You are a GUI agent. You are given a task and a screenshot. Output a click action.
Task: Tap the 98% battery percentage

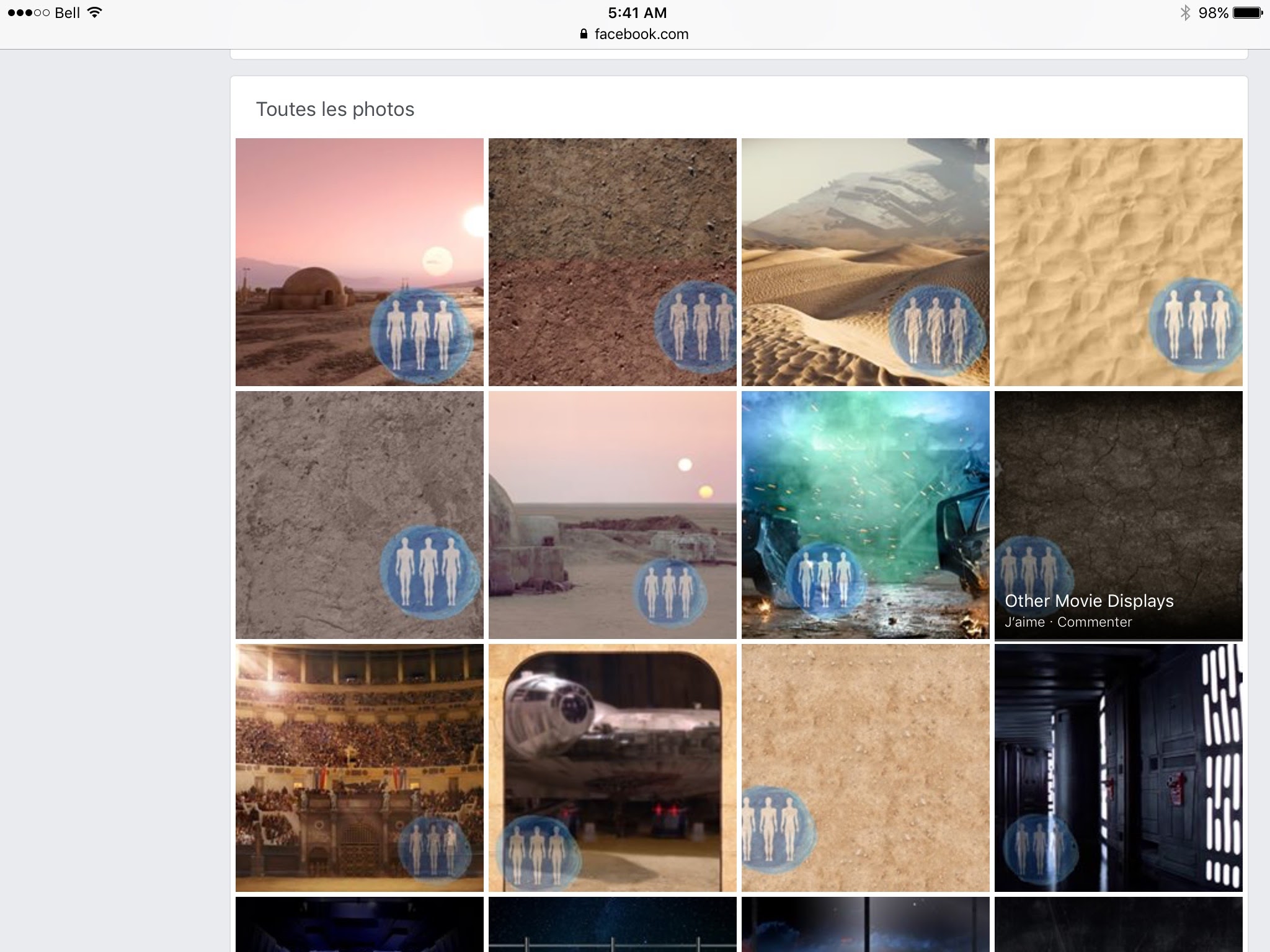pos(1213,13)
